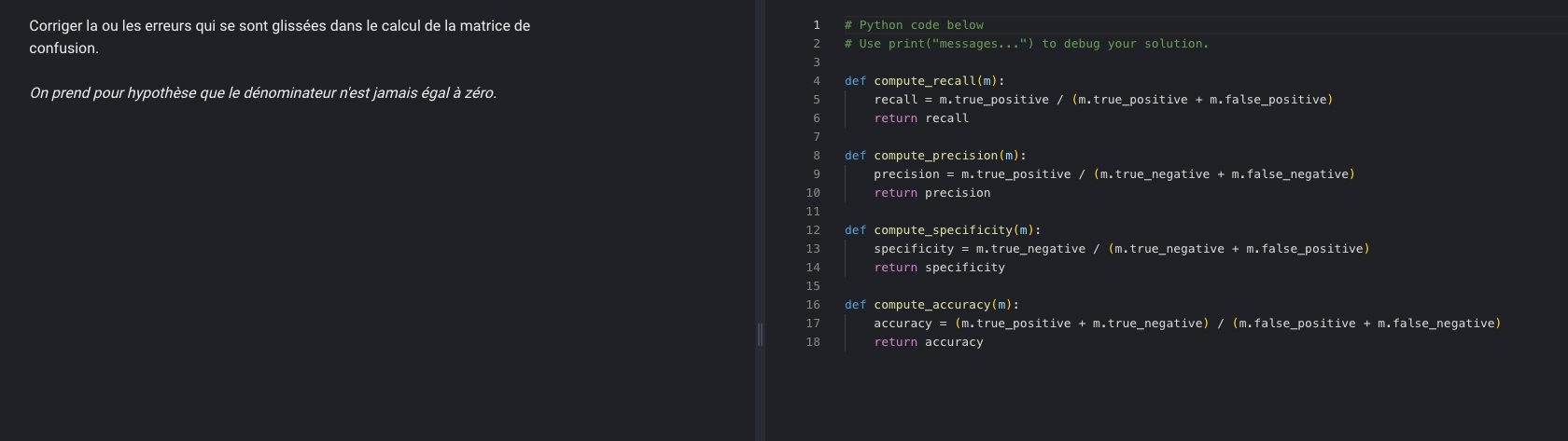The height and width of the screenshot is (441, 1568).
Task: Click the compute_recall function definition
Action: tap(924, 81)
